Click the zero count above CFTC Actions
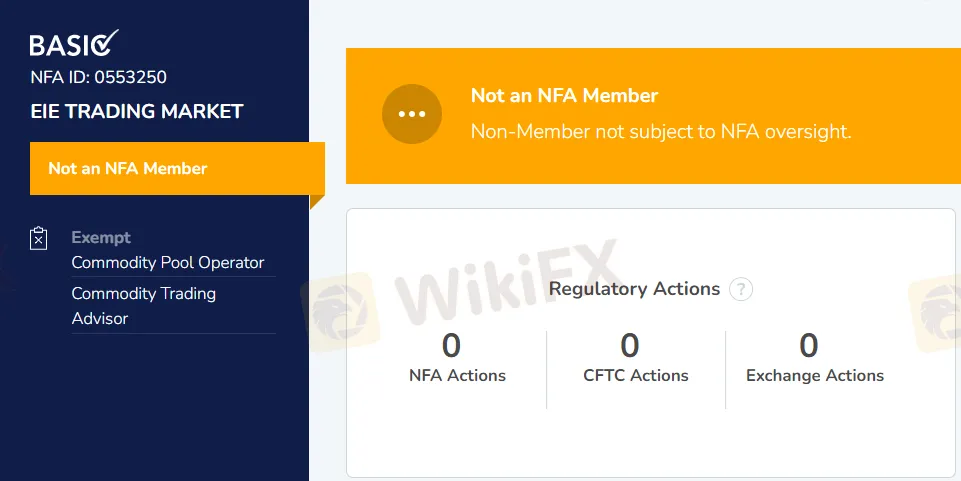Screen dimensions: 961x481 630,346
